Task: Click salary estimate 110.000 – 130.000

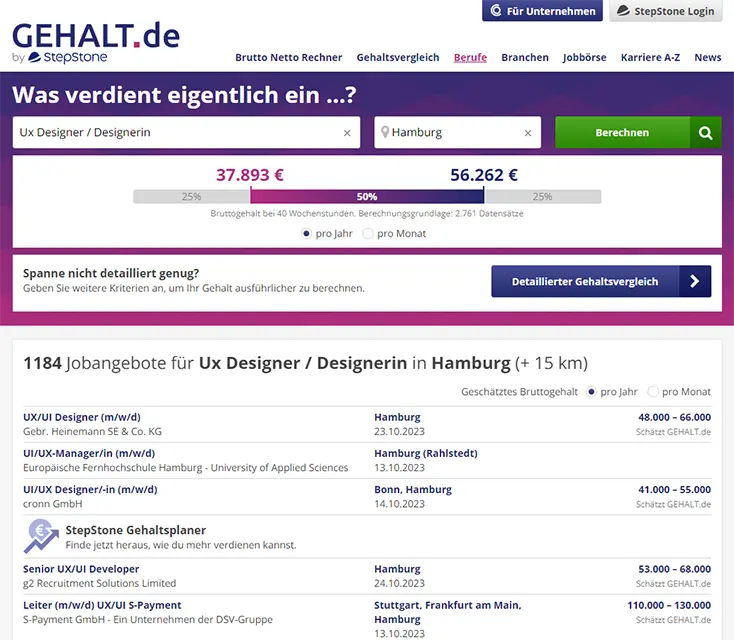Action: coord(669,605)
